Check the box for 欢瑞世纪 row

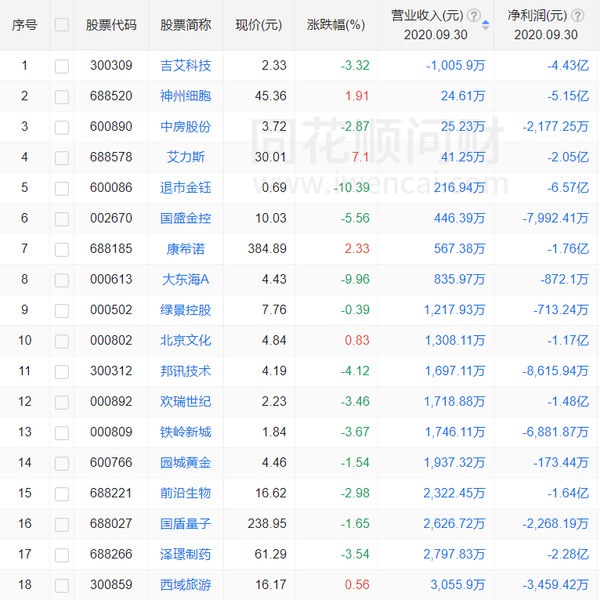[62, 402]
